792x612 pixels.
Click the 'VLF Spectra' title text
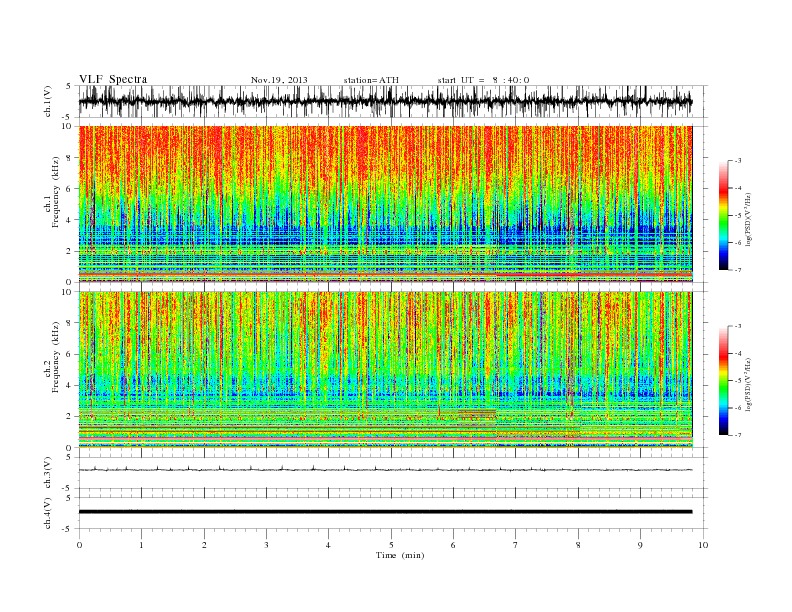(x=113, y=79)
